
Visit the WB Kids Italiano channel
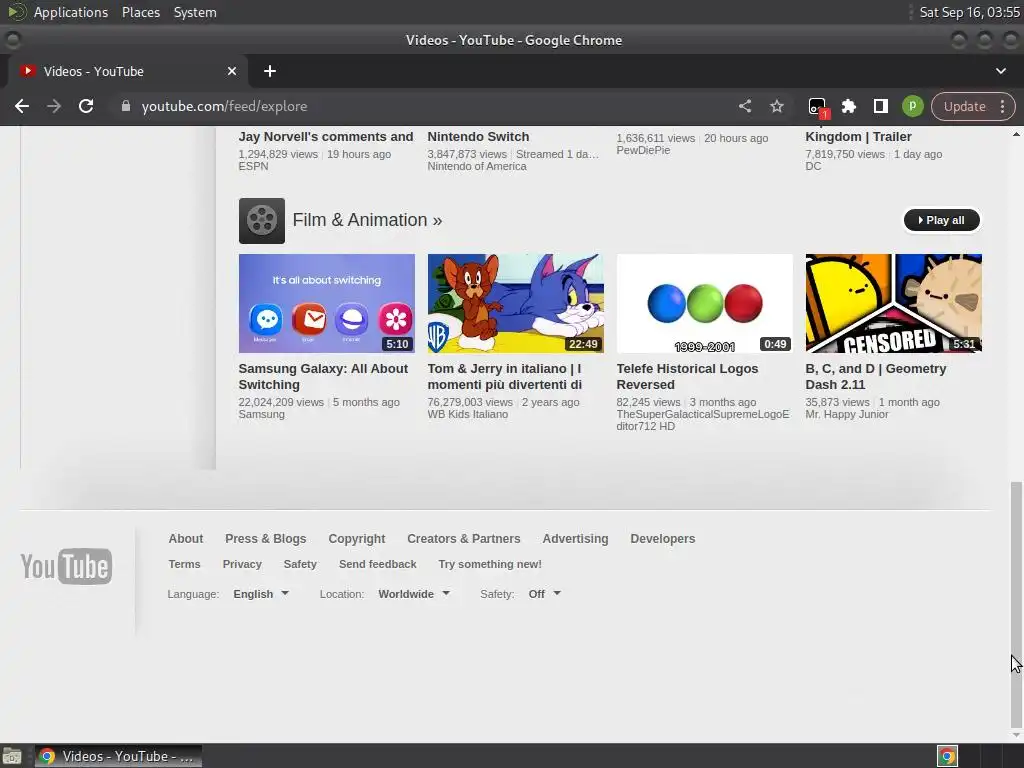[468, 414]
